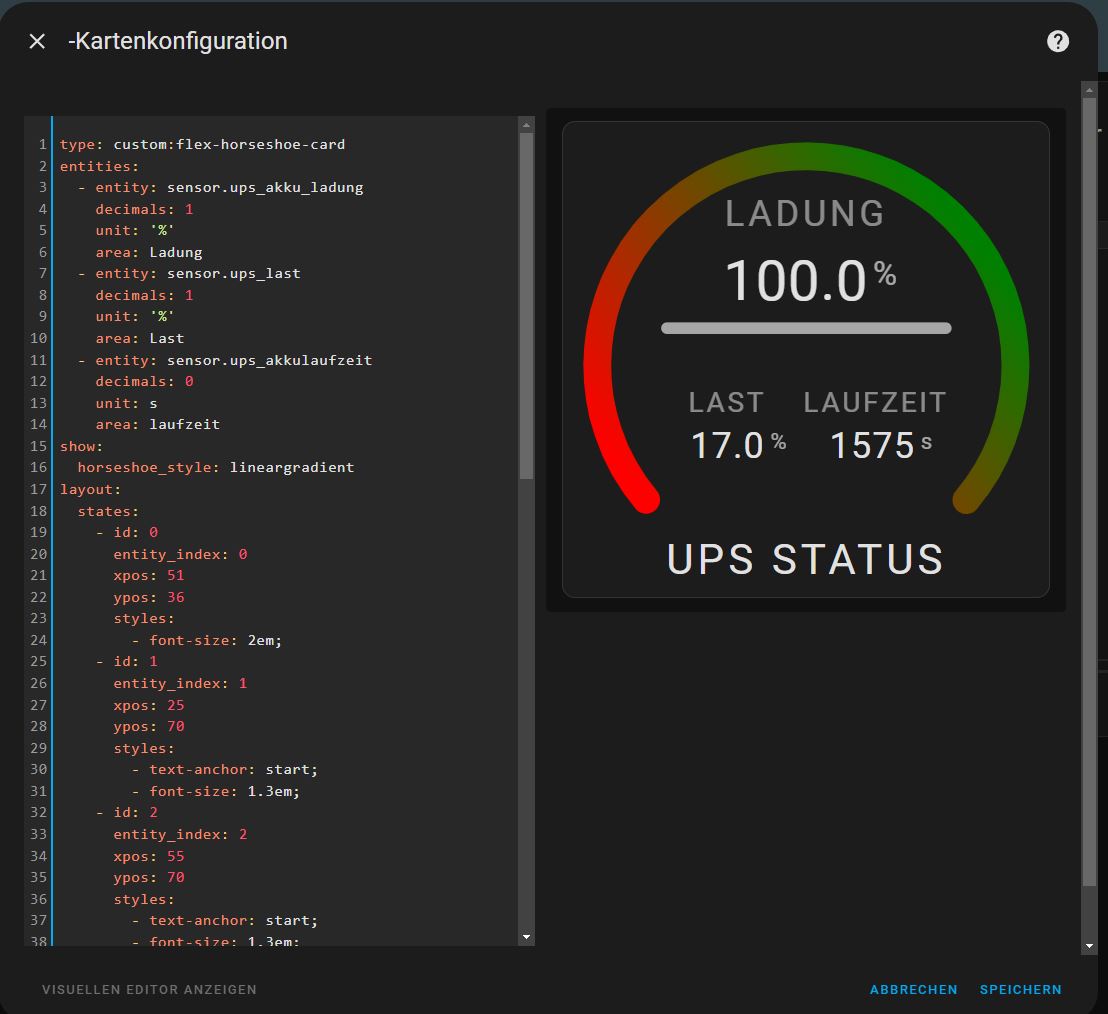Image resolution: width=1108 pixels, height=1014 pixels.
Task: Open help via the question mark icon
Action: [x=1057, y=41]
